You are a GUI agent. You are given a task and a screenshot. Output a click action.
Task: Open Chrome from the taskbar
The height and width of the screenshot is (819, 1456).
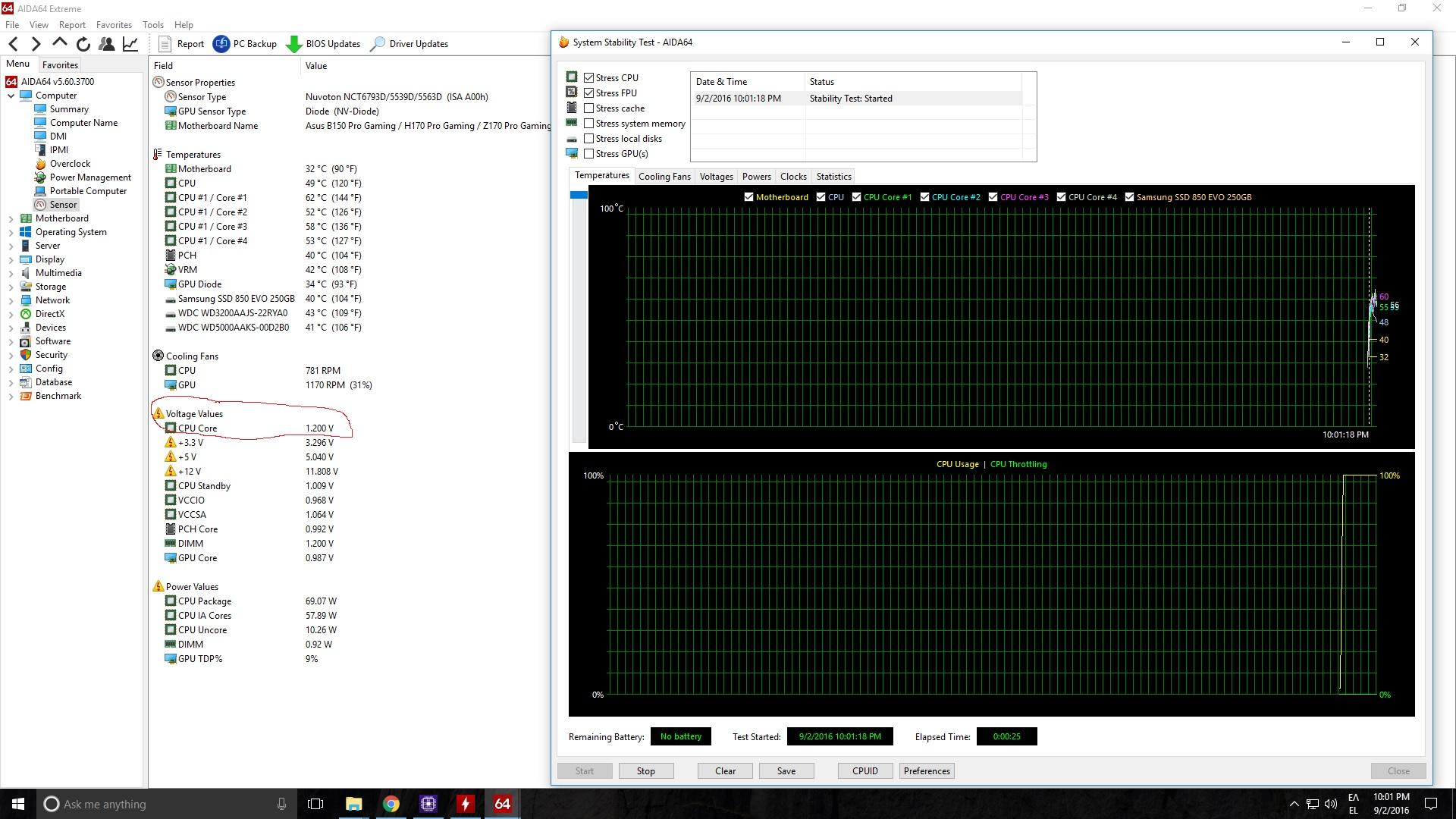(x=391, y=804)
